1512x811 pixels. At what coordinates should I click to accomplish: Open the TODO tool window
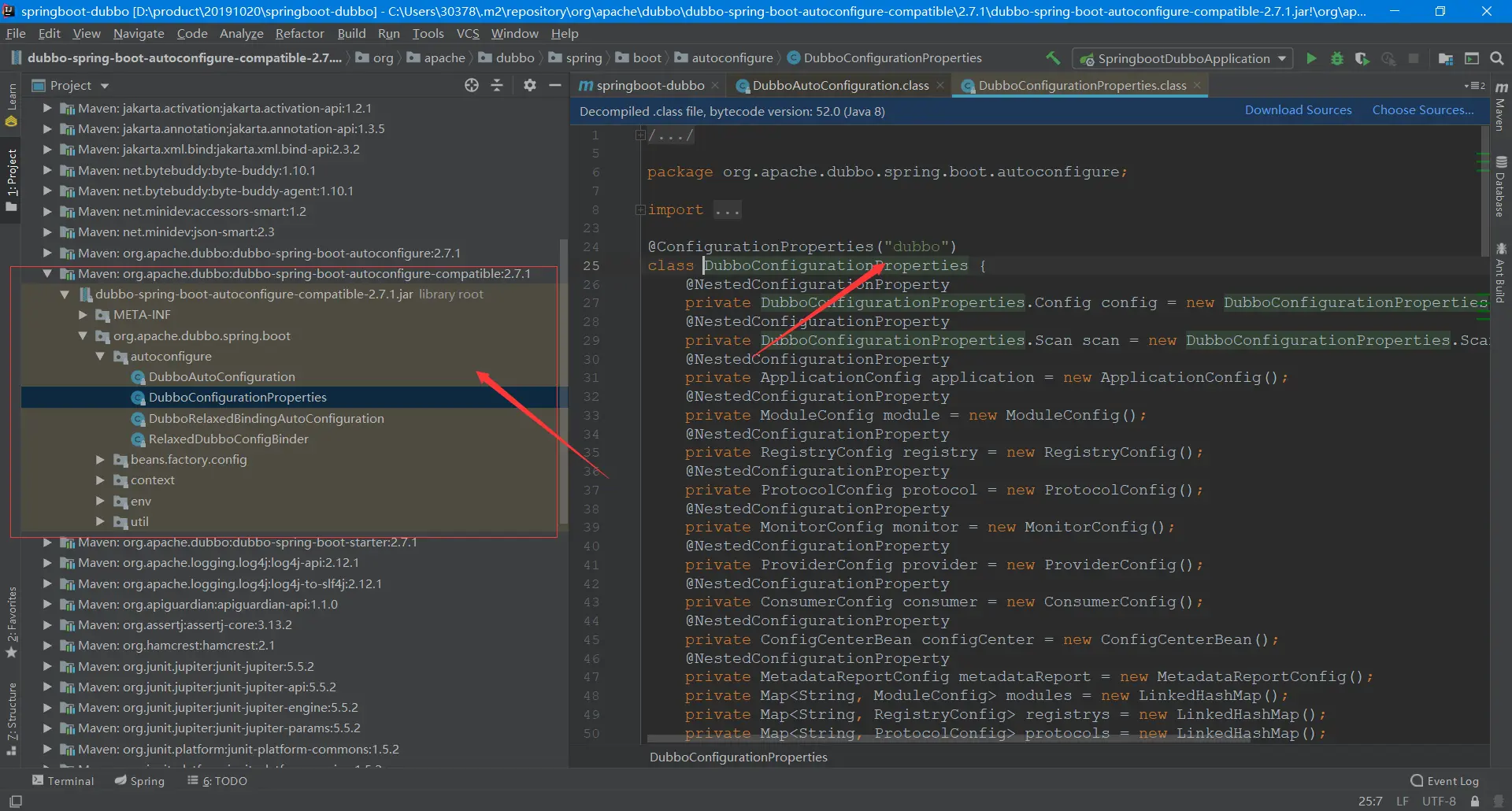click(x=217, y=780)
